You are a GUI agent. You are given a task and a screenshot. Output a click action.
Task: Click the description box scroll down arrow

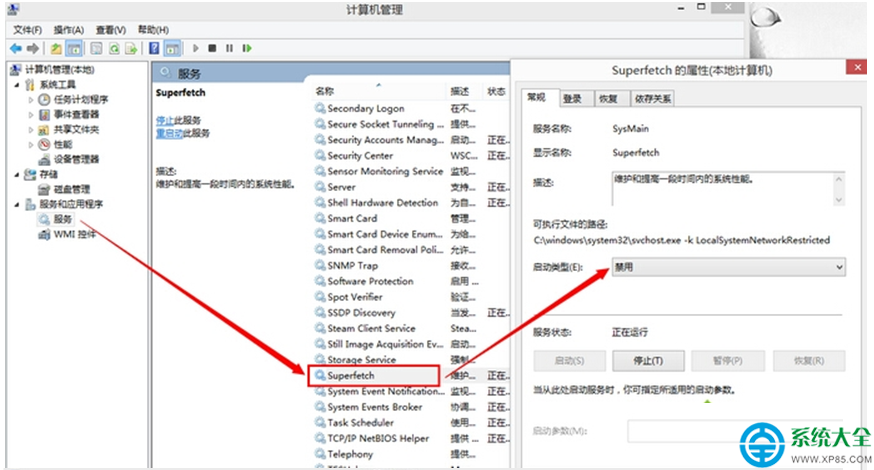point(839,200)
